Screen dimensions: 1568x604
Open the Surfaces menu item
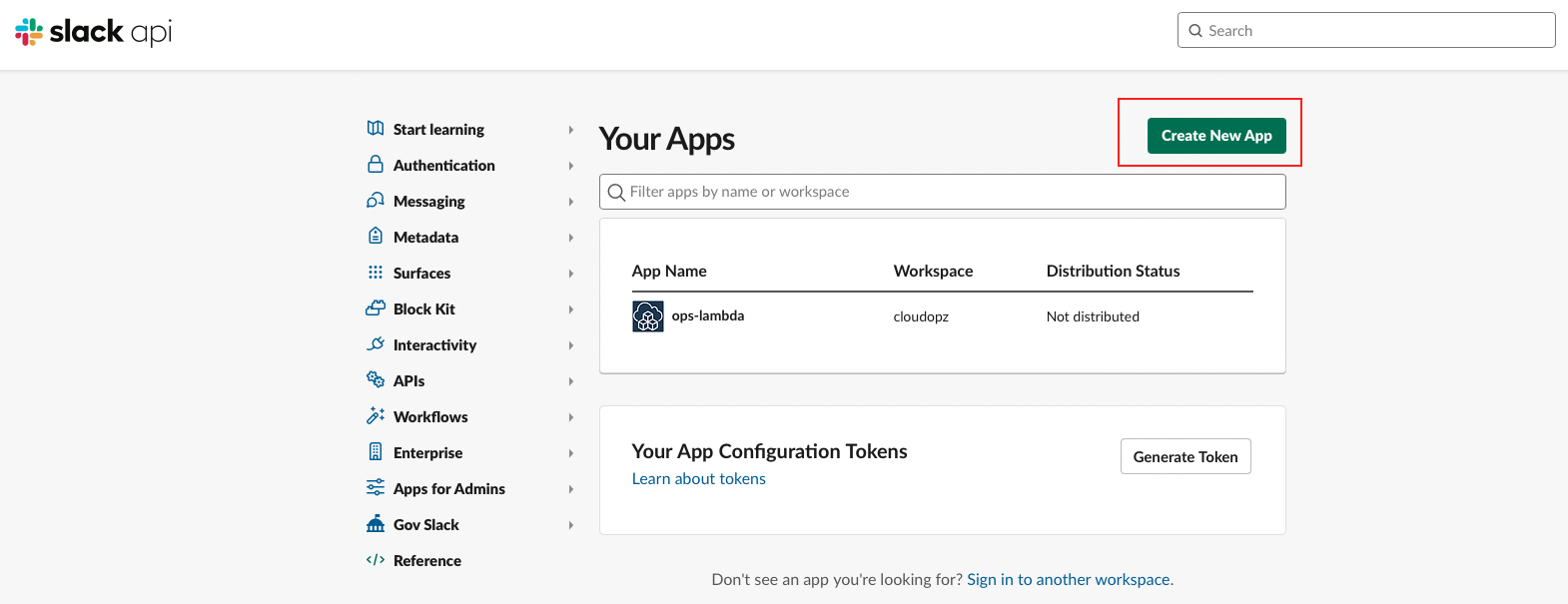point(421,274)
